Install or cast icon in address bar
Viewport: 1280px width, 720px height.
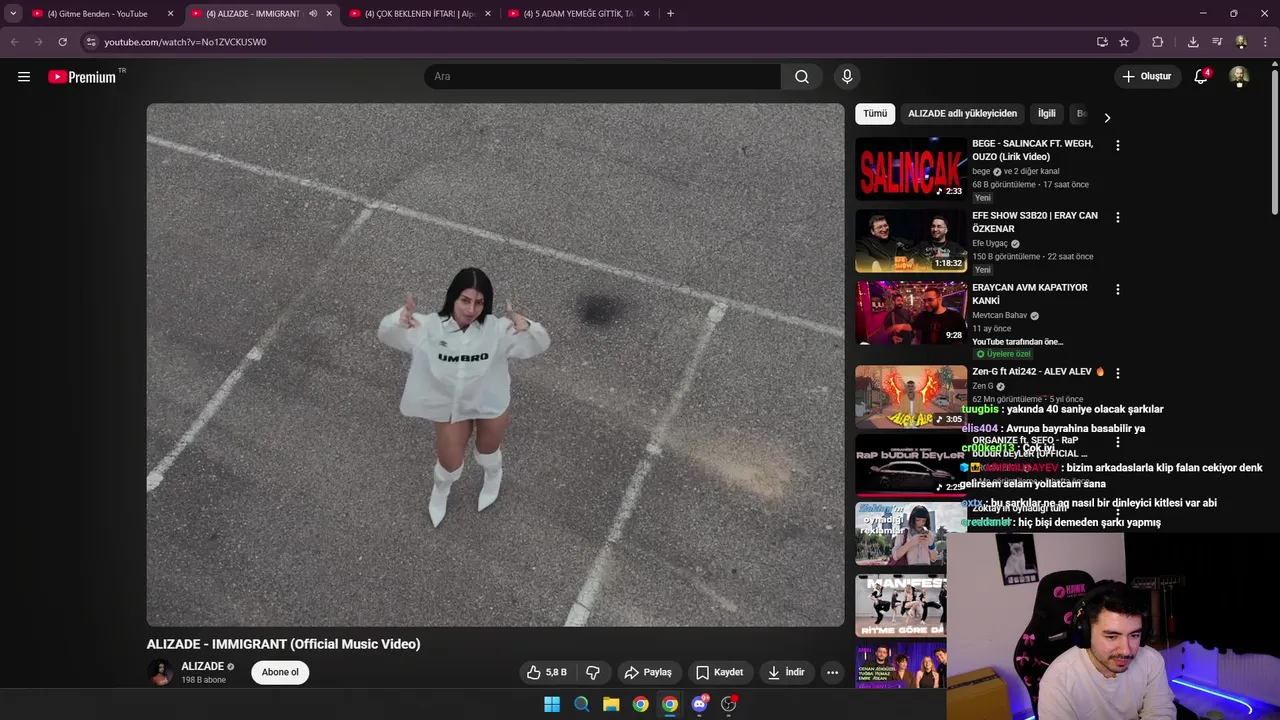1102,42
